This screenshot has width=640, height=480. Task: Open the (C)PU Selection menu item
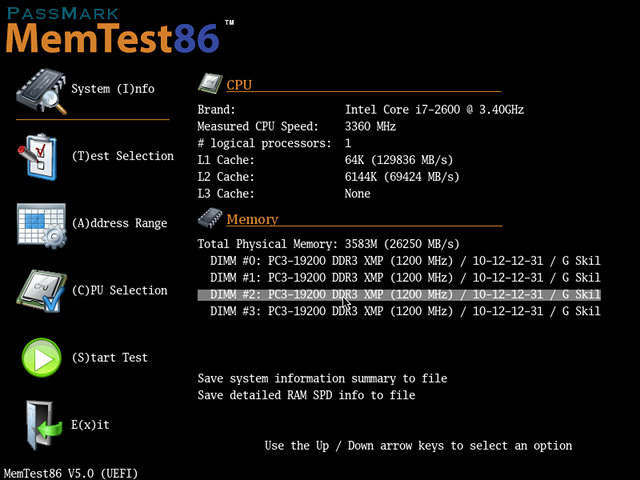point(119,290)
